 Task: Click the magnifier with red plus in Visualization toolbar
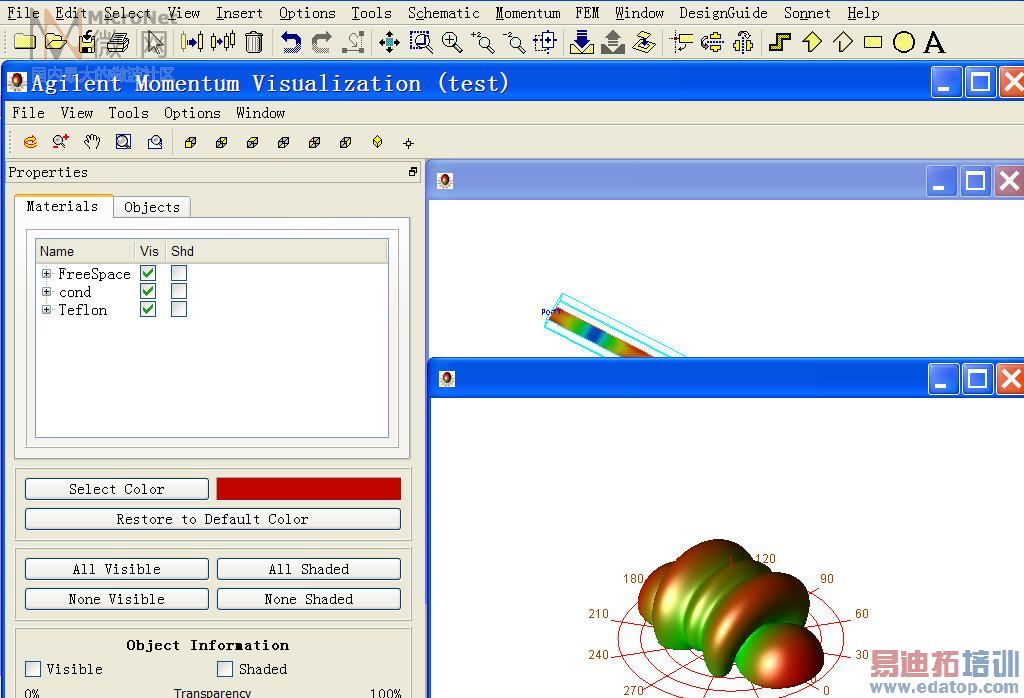click(61, 142)
